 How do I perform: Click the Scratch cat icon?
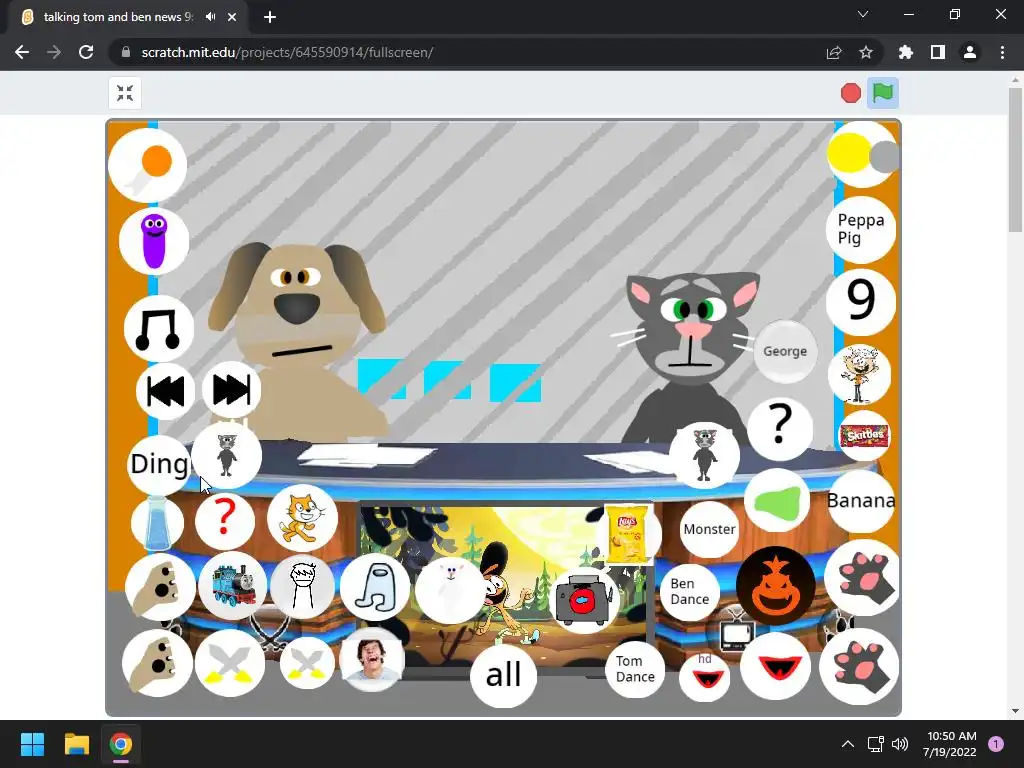click(x=302, y=519)
